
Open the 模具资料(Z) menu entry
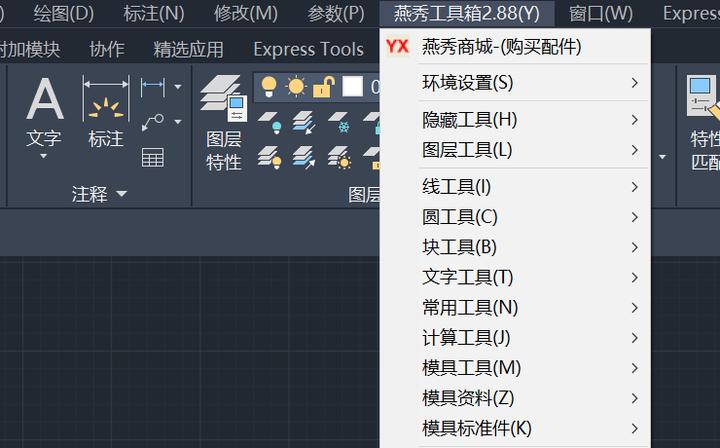pos(515,398)
